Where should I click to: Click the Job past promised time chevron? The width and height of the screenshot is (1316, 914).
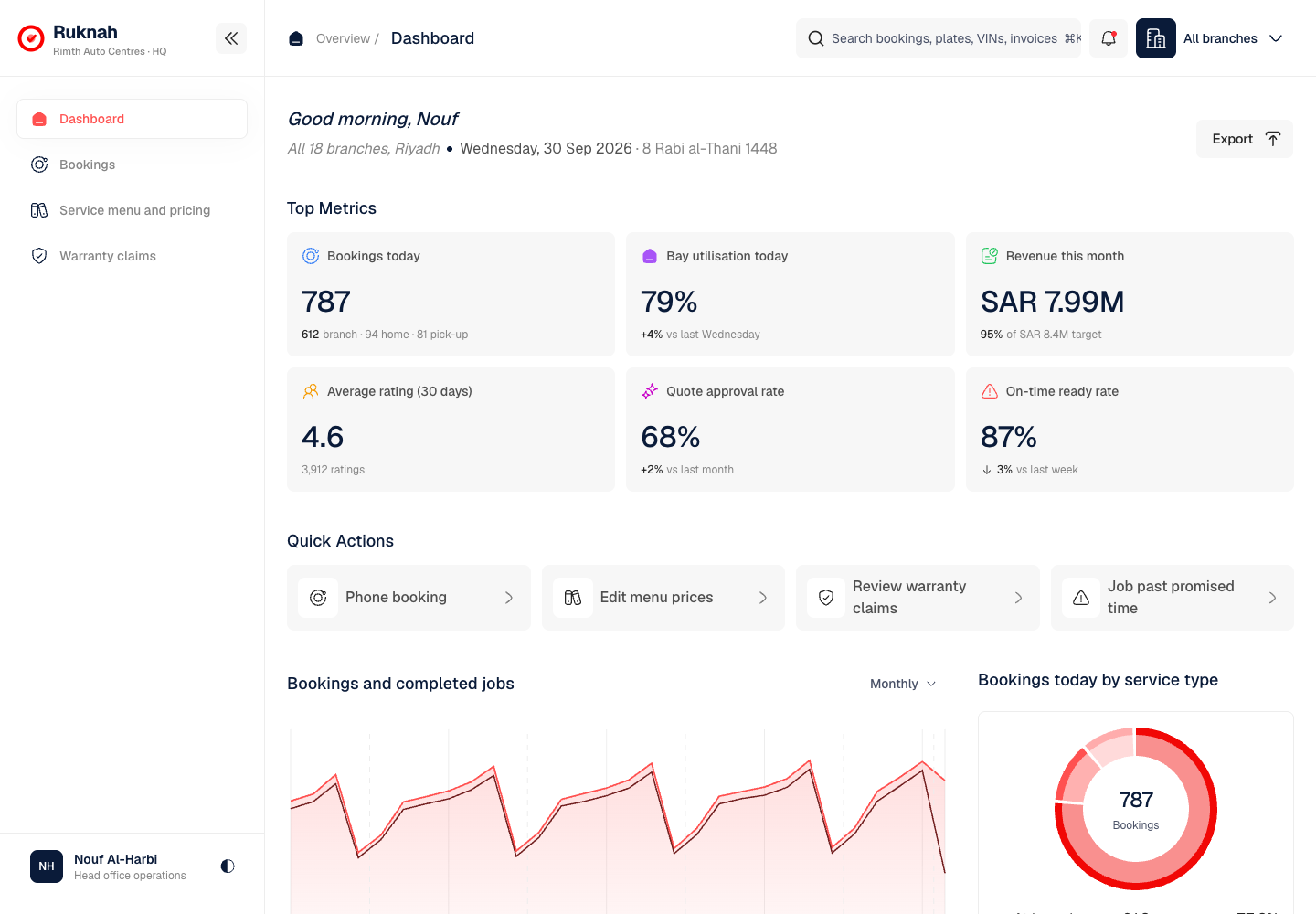pyautogui.click(x=1272, y=598)
